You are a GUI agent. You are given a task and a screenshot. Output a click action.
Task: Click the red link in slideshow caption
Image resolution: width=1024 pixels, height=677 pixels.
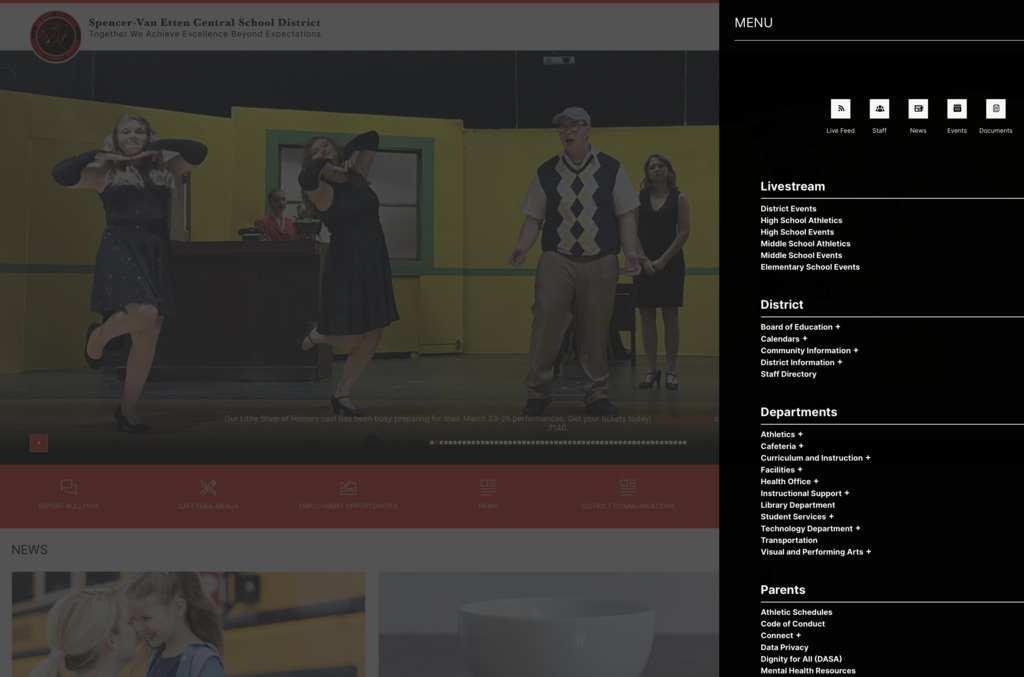[682, 419]
